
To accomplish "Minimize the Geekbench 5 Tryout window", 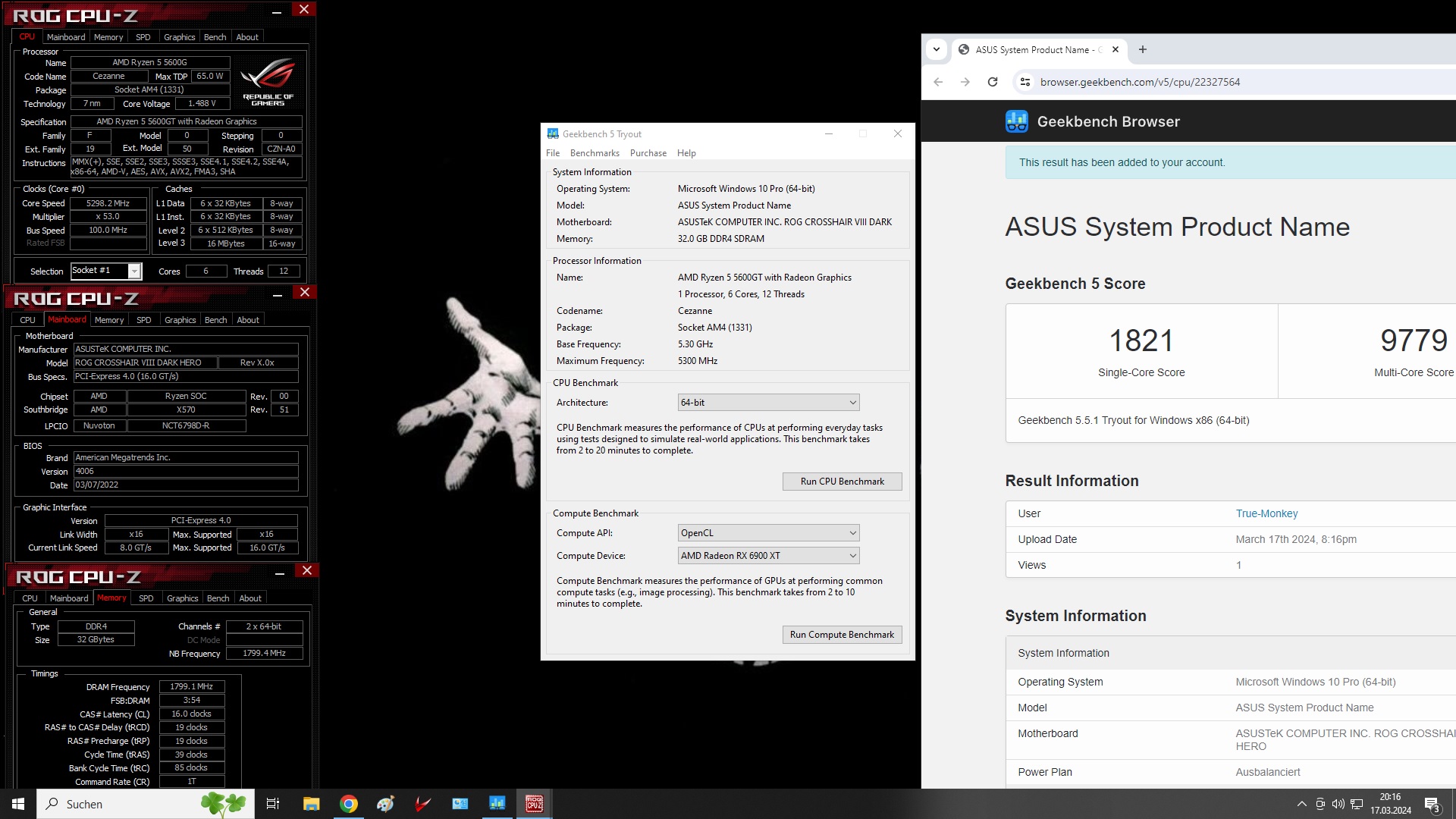I will (829, 133).
